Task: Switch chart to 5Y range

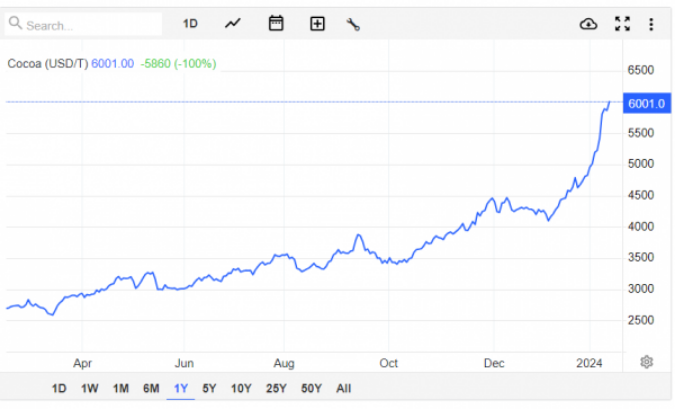Action: (209, 388)
